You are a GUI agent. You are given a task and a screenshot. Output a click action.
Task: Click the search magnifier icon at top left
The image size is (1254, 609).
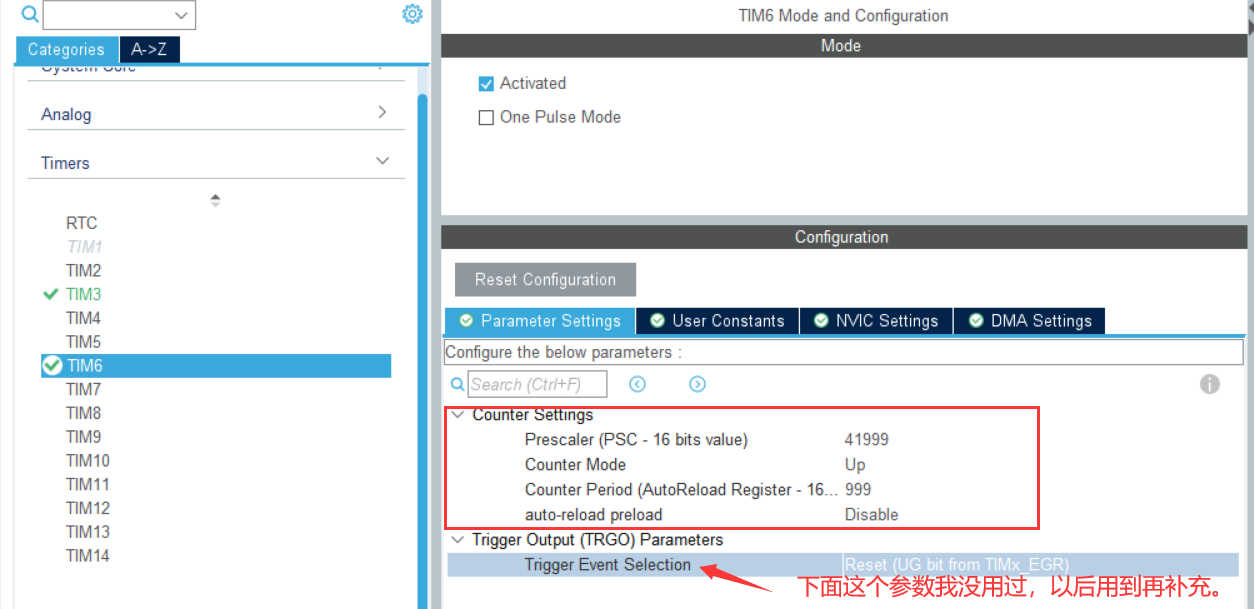29,14
